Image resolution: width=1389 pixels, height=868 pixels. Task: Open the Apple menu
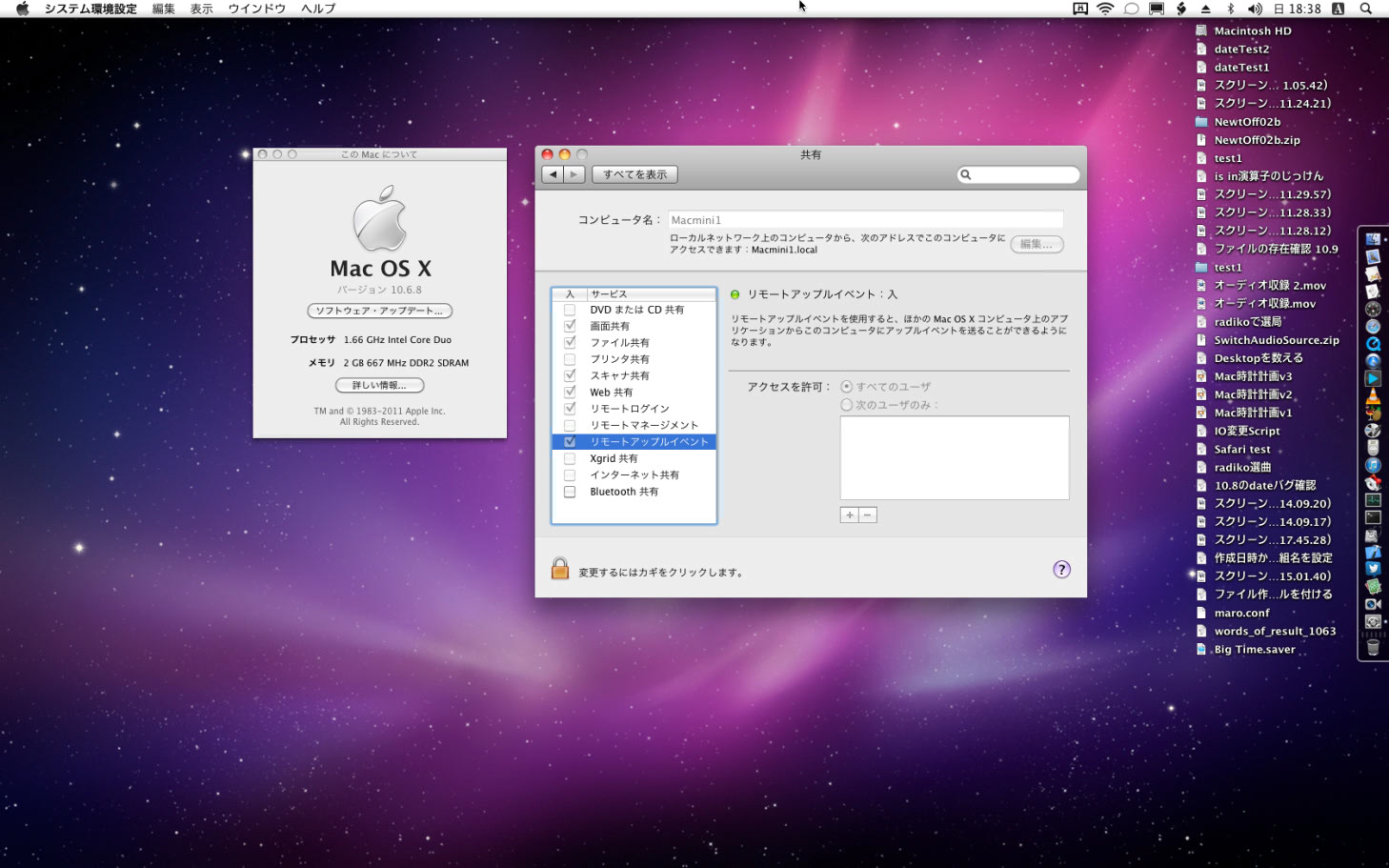[23, 9]
